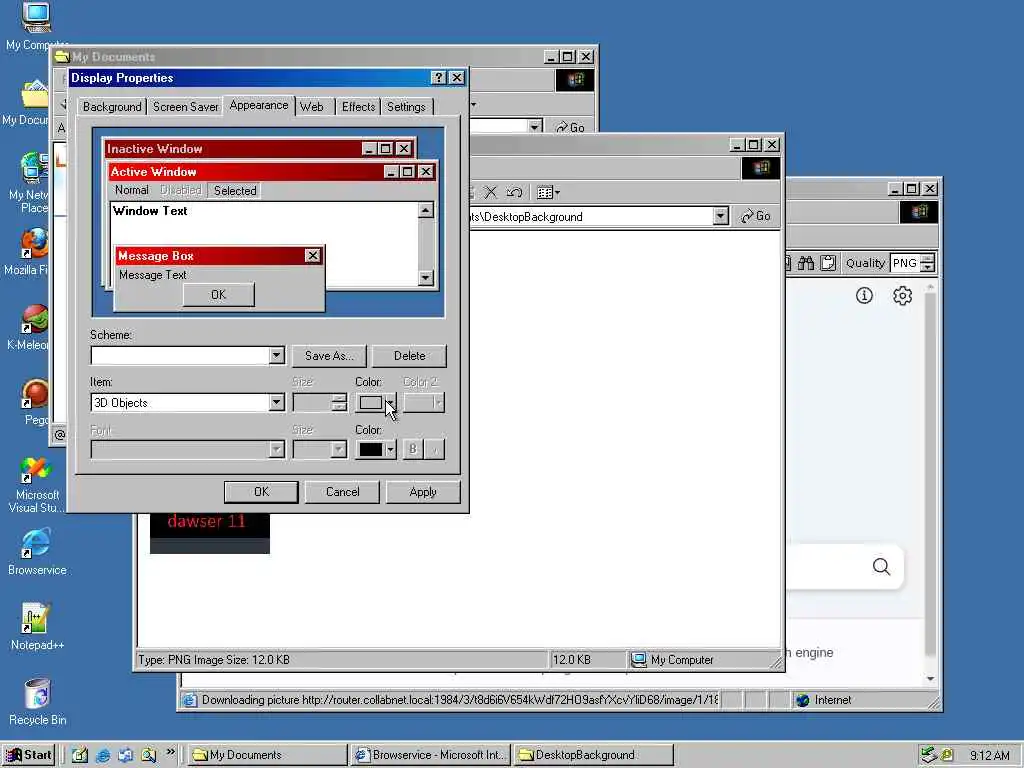Open the Color 2 dropdown
The image size is (1024, 768).
point(438,403)
